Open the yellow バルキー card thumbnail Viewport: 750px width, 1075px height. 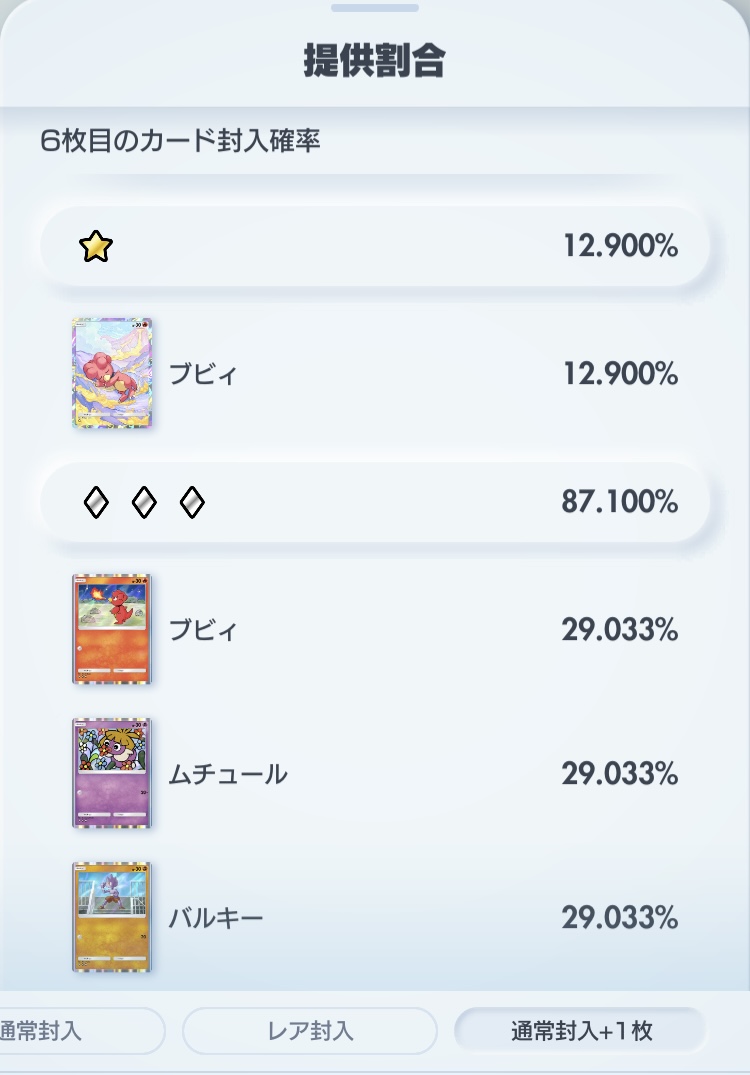click(112, 917)
